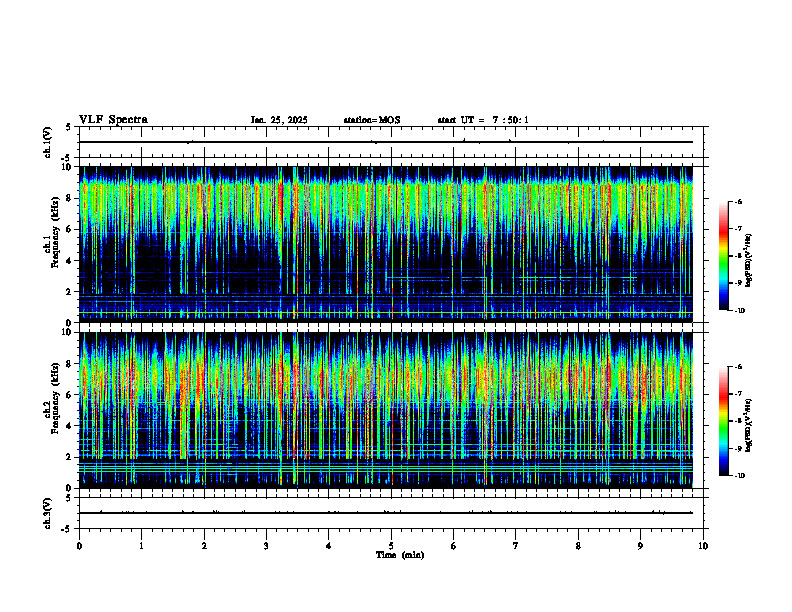Click the "6" kHz tick on ch.2 frequency axis
The height and width of the screenshot is (612, 792).
[x=71, y=395]
